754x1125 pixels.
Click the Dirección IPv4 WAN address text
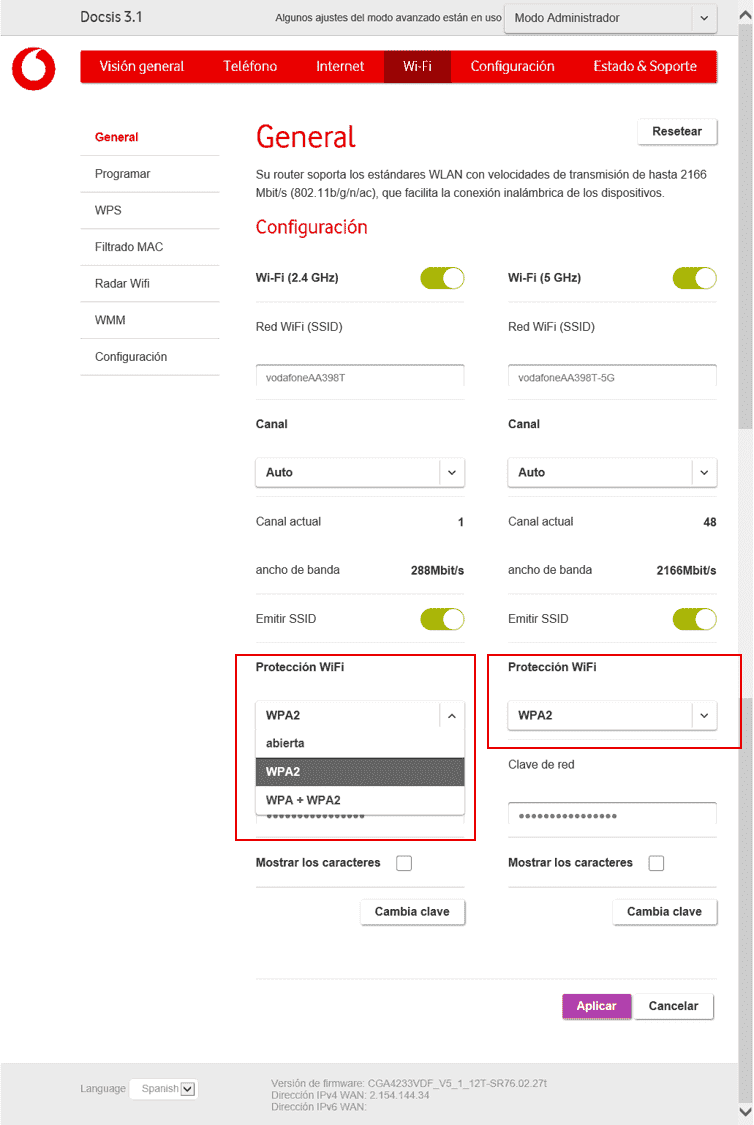(x=350, y=1095)
